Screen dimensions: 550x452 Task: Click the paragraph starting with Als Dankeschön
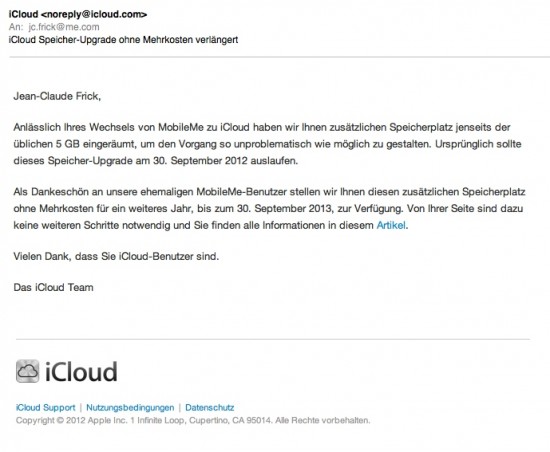pos(269,208)
